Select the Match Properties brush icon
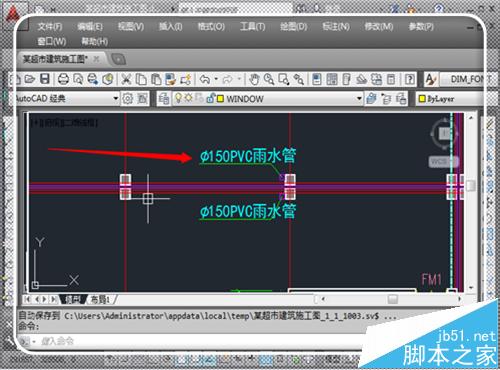 pyautogui.click(x=171, y=79)
